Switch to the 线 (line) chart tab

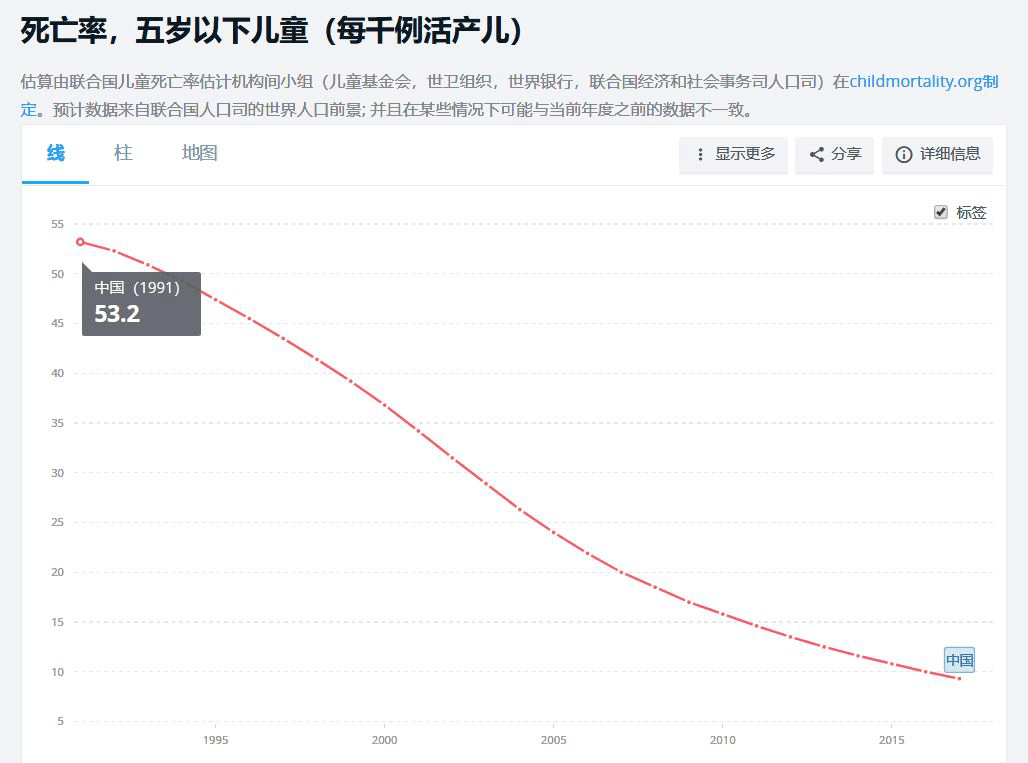click(x=56, y=153)
